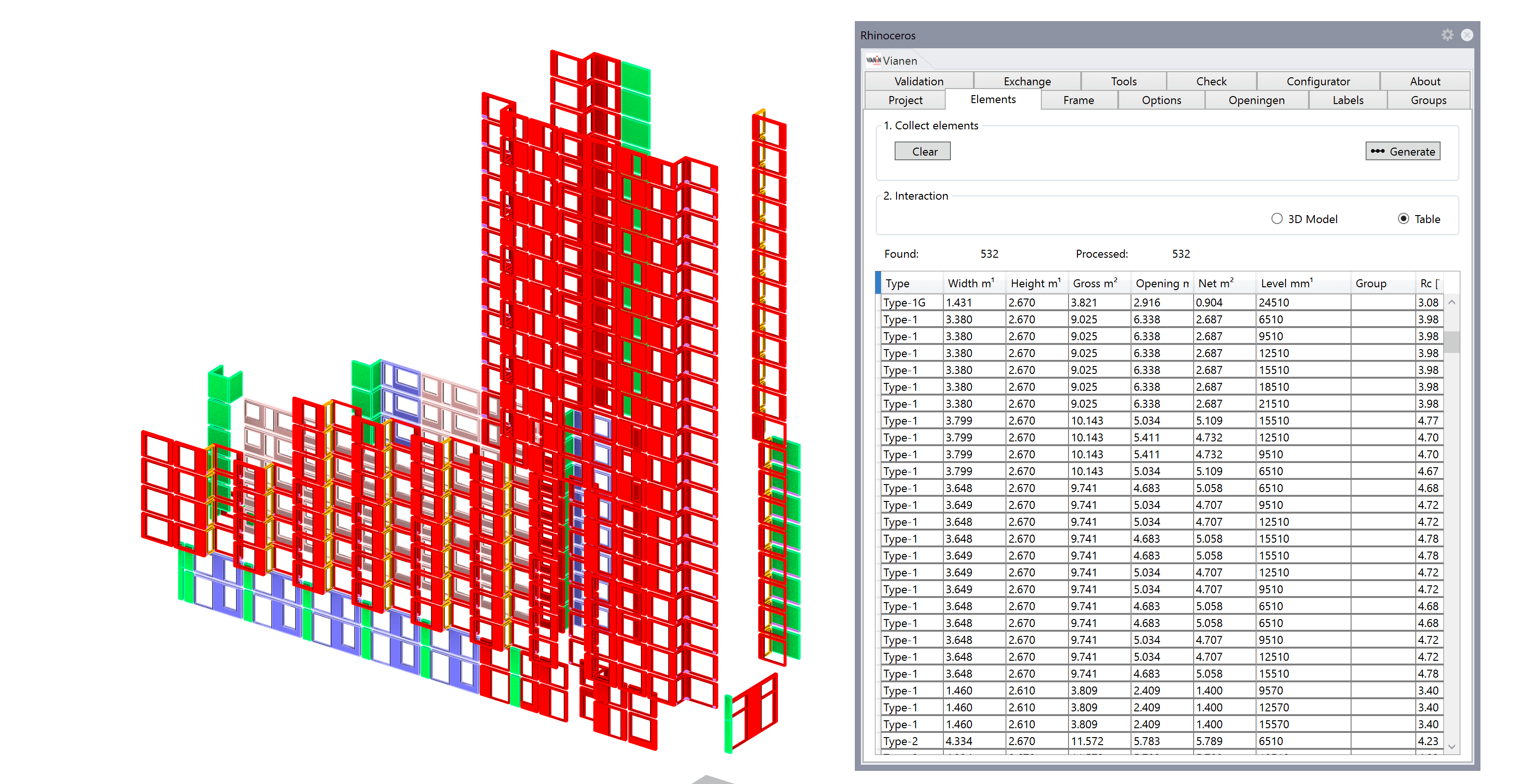Click the level cell 21510
The height and width of the screenshot is (784, 1517).
coord(1303,403)
